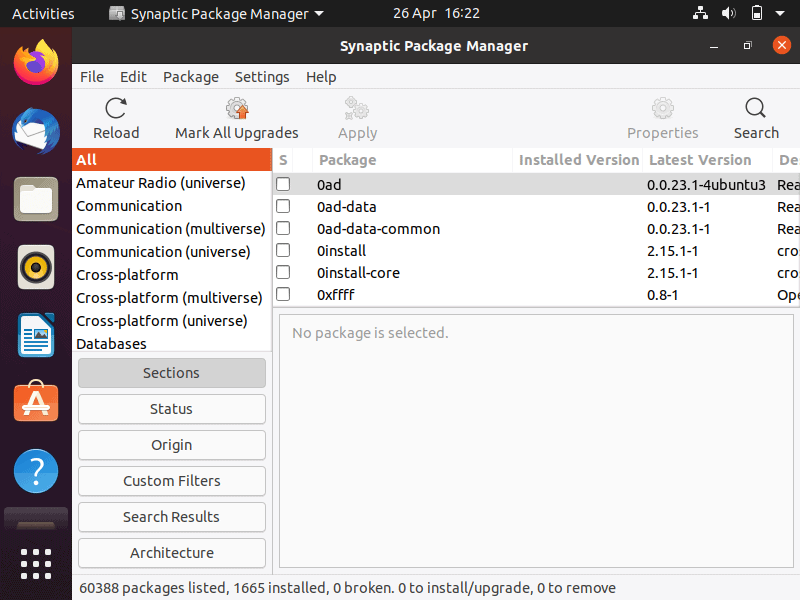Toggle the checkbox for 0install-core

[283, 272]
